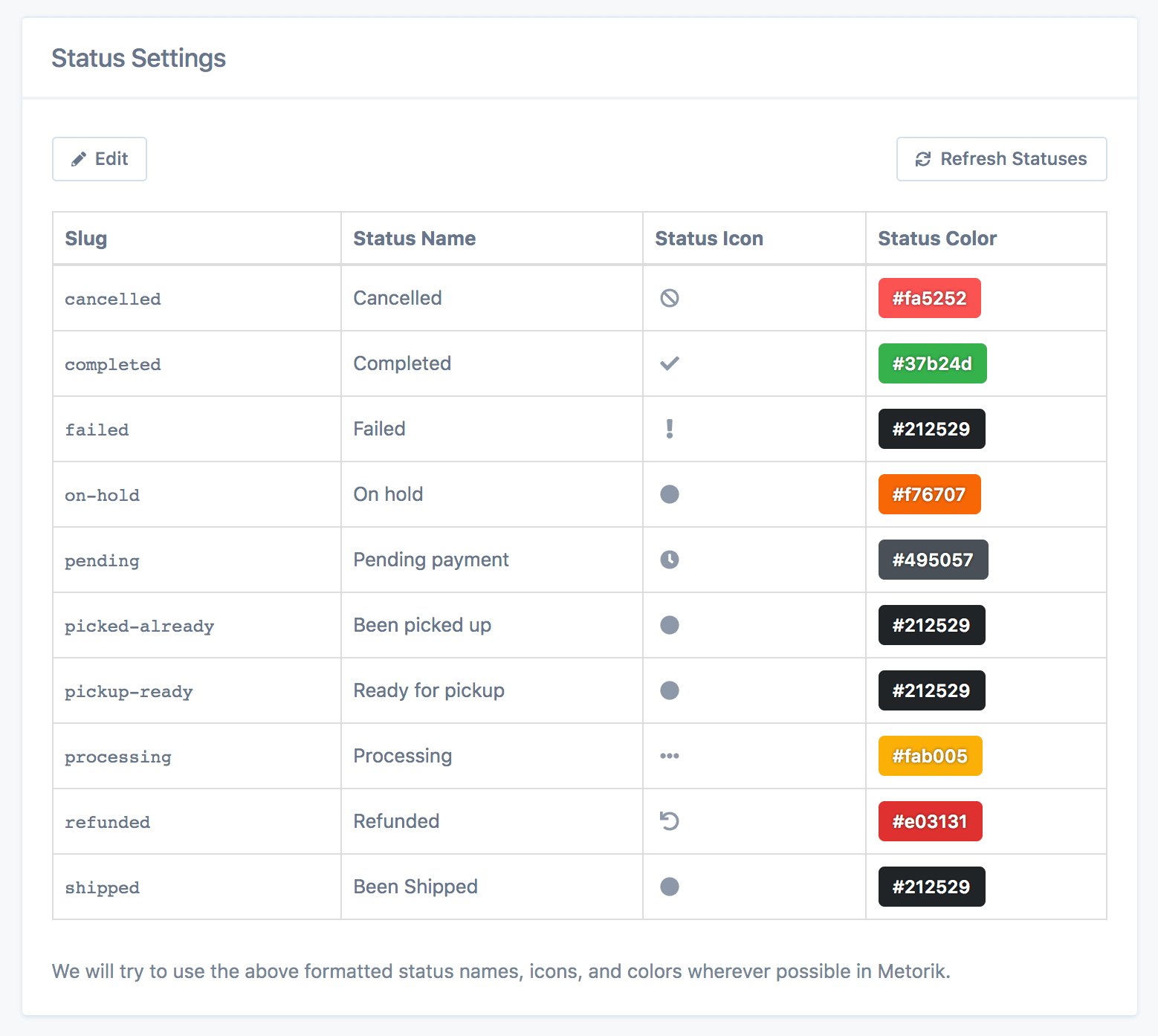Click the #fab005 yellow color badge

(930, 756)
